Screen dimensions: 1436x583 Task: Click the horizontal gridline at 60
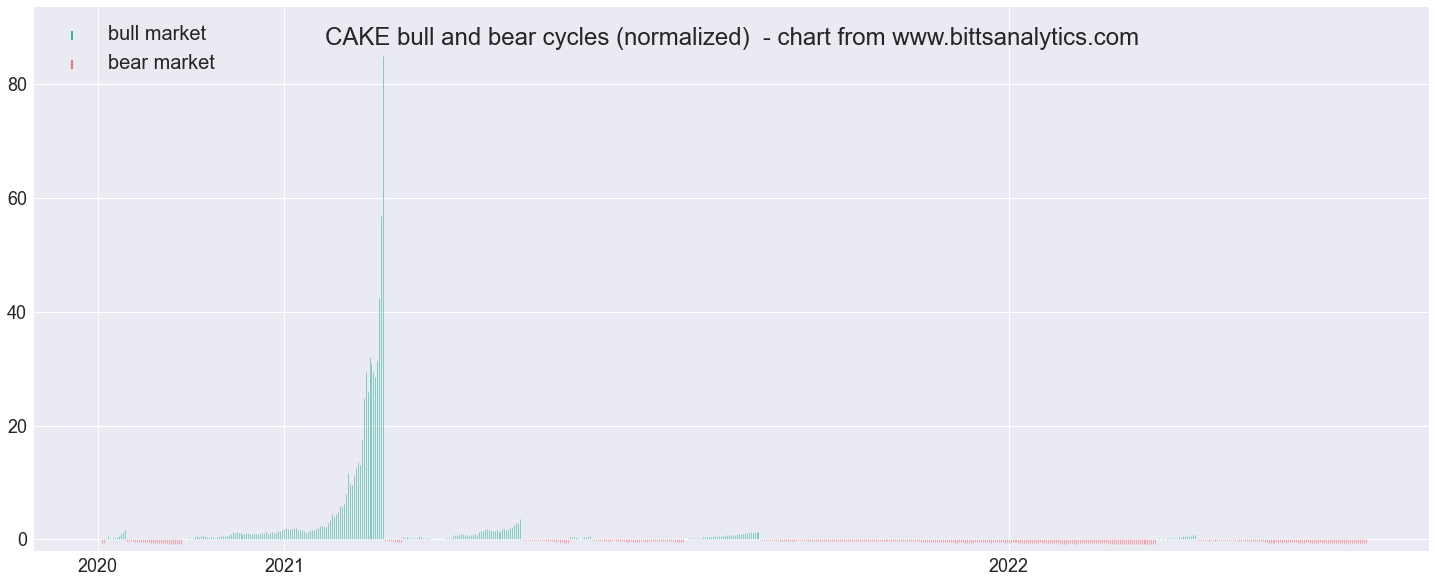click(x=730, y=199)
